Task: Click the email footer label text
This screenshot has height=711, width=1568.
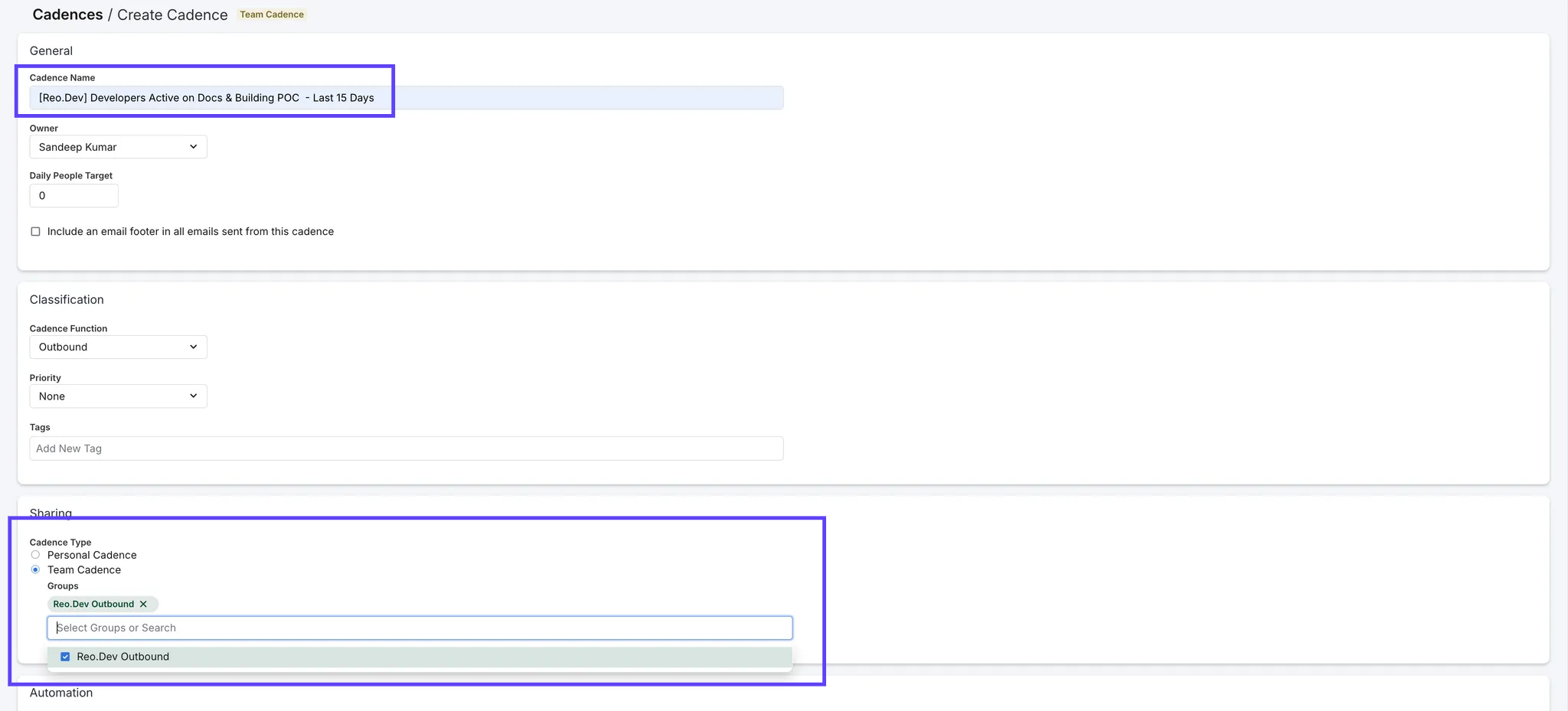Action: [190, 232]
